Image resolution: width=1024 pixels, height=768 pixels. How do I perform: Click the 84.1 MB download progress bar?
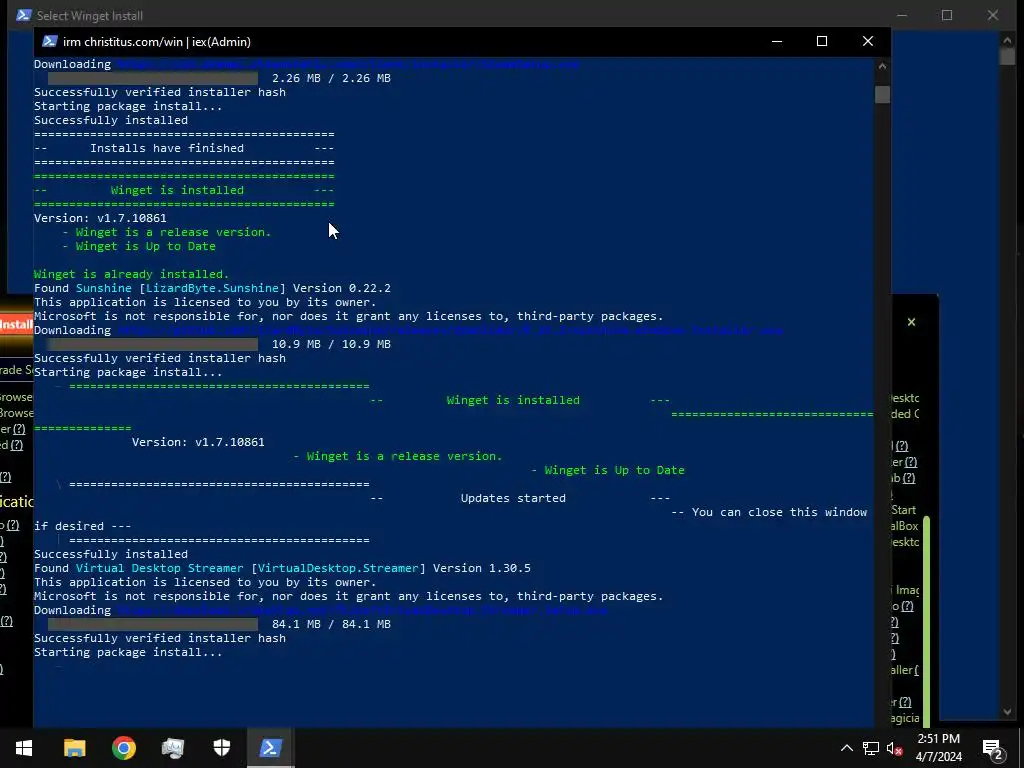[x=153, y=624]
